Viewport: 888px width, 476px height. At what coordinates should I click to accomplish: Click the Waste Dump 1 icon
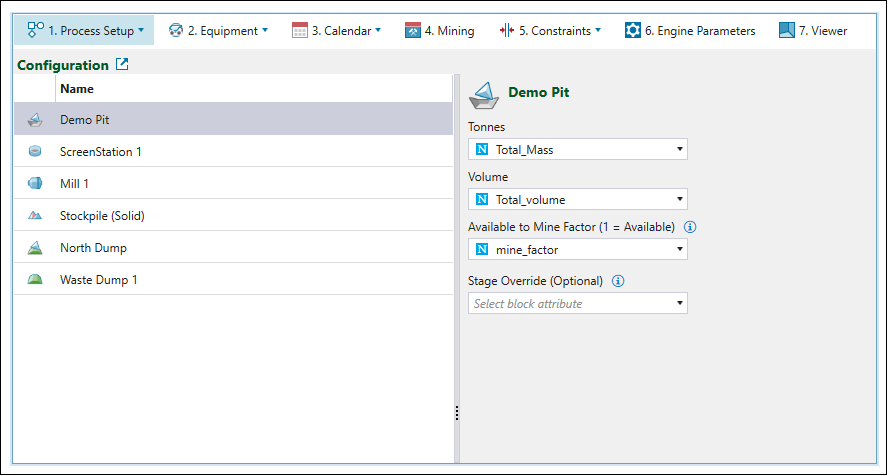point(35,280)
